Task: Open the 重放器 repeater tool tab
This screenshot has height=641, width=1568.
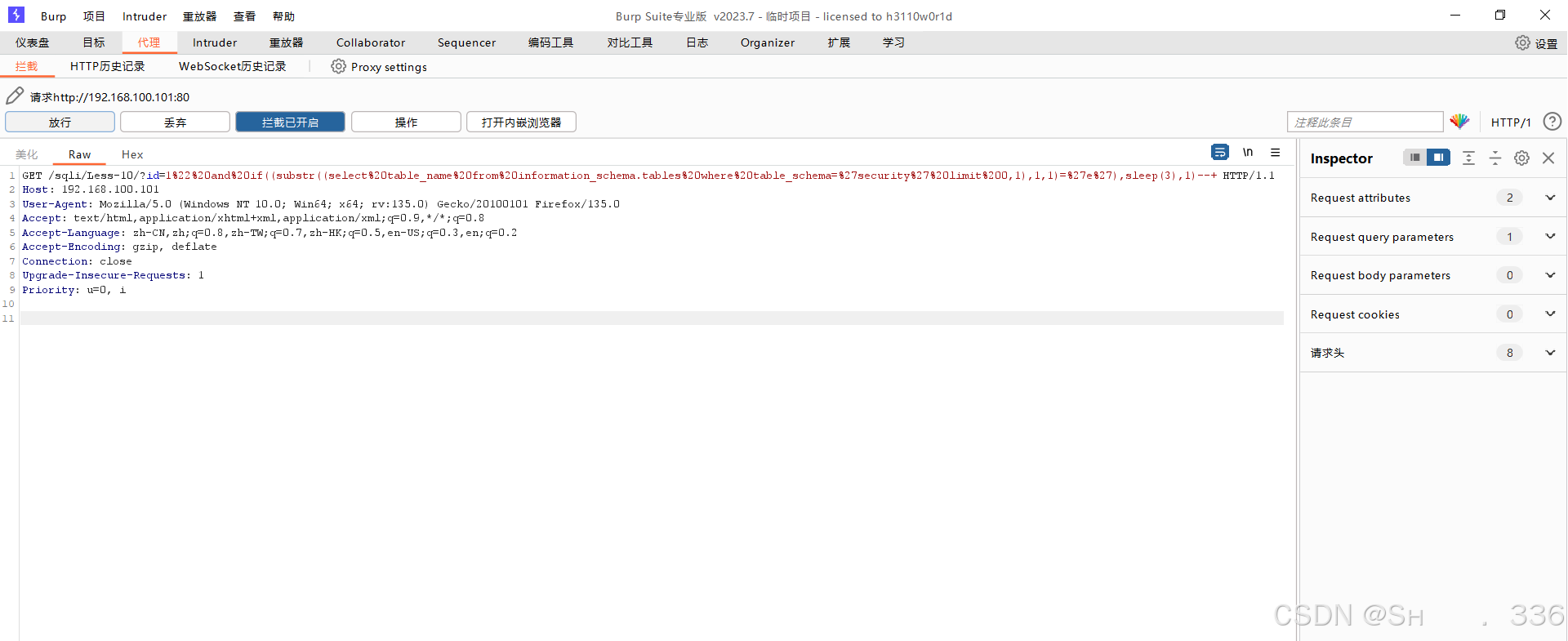Action: (286, 42)
